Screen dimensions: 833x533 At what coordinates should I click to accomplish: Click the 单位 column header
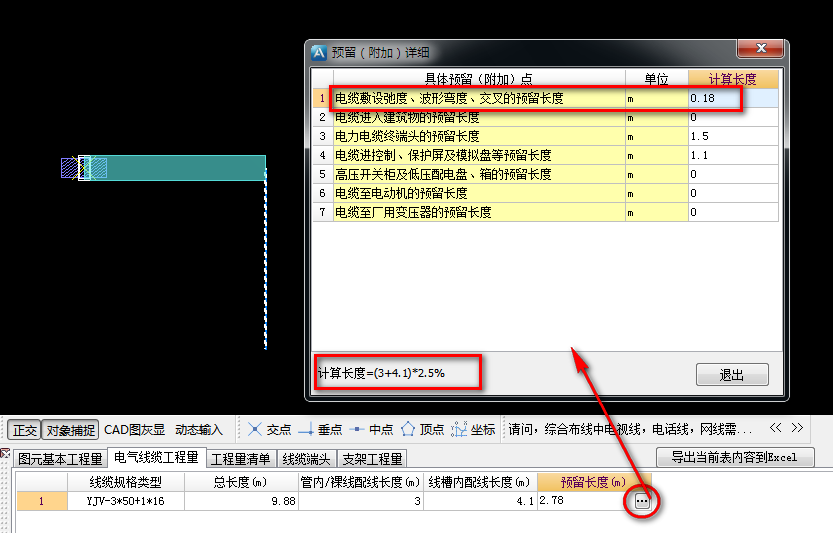pyautogui.click(x=657, y=79)
